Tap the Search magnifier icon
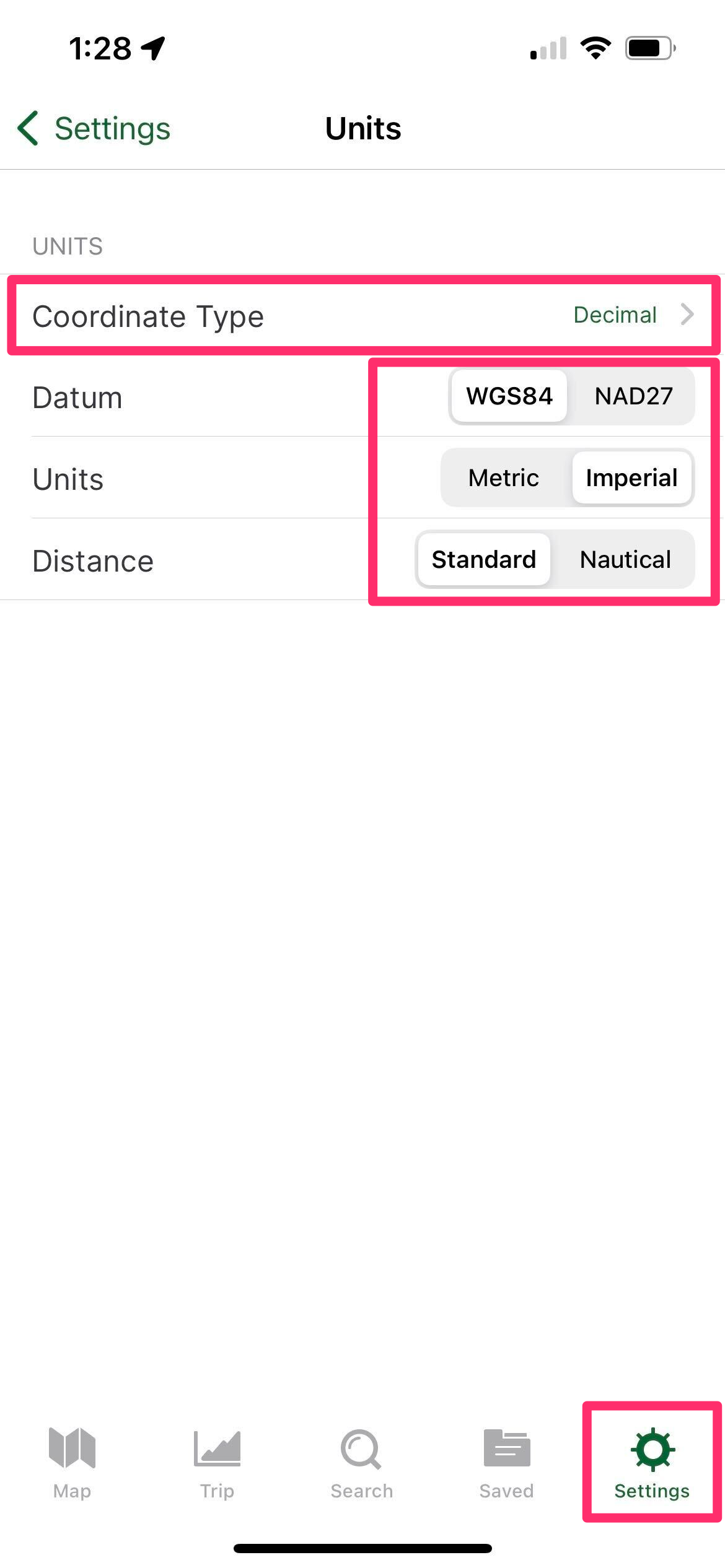Image resolution: width=725 pixels, height=1568 pixels. 361,1449
